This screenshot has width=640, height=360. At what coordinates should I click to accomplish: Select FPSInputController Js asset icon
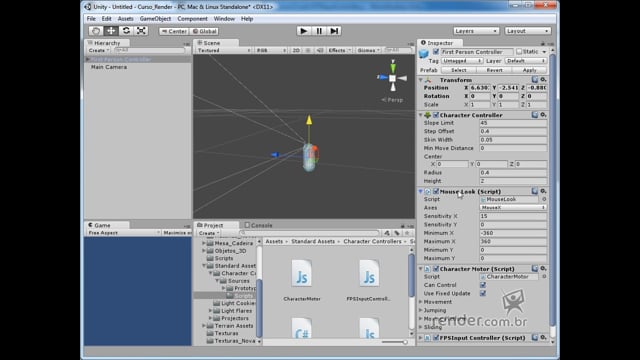[369, 273]
